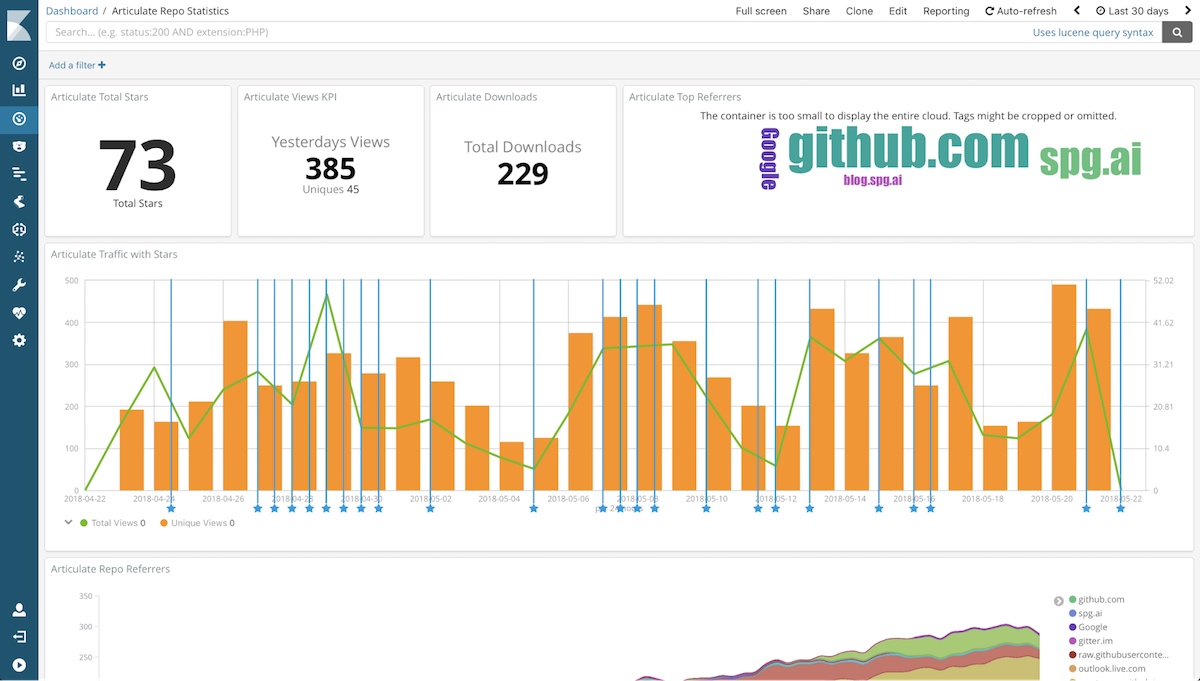Go to the Dashboard breadcrumb link
Screen dimensions: 1200x681
click(72, 11)
